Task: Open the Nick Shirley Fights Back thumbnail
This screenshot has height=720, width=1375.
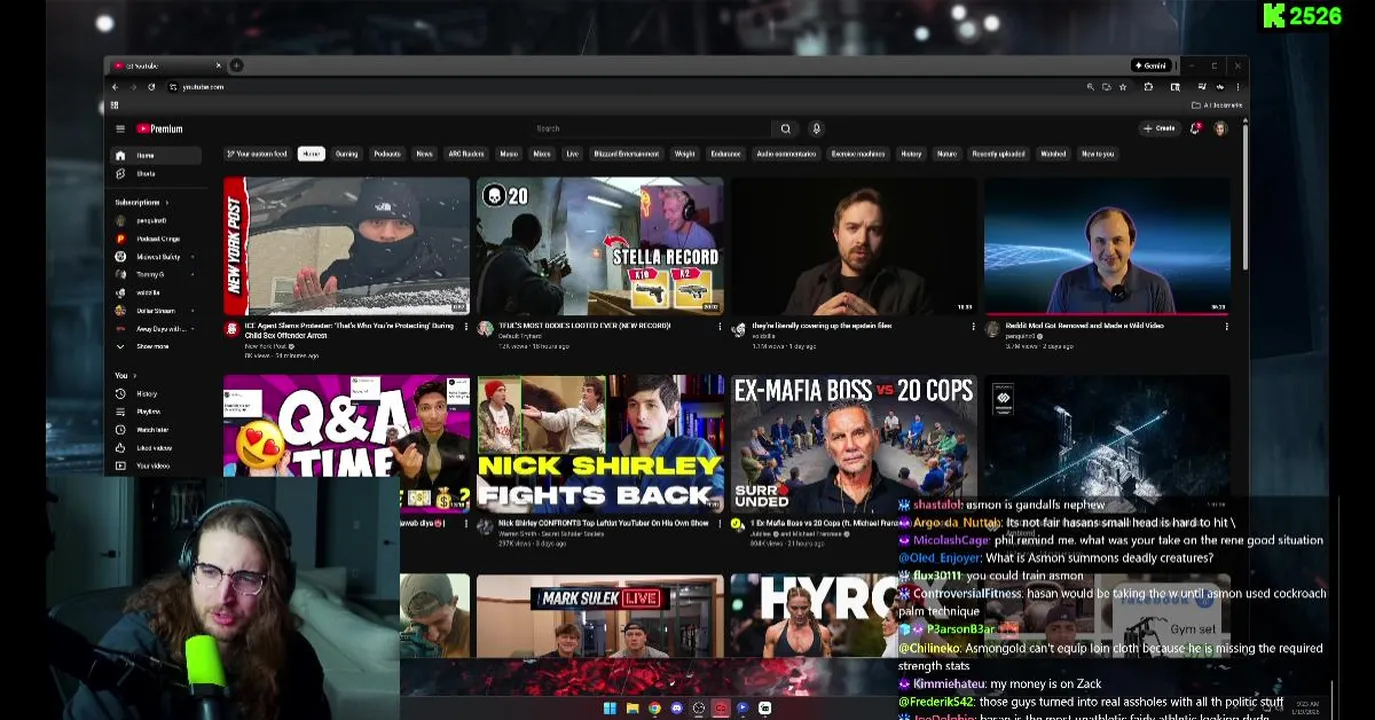Action: [600, 444]
